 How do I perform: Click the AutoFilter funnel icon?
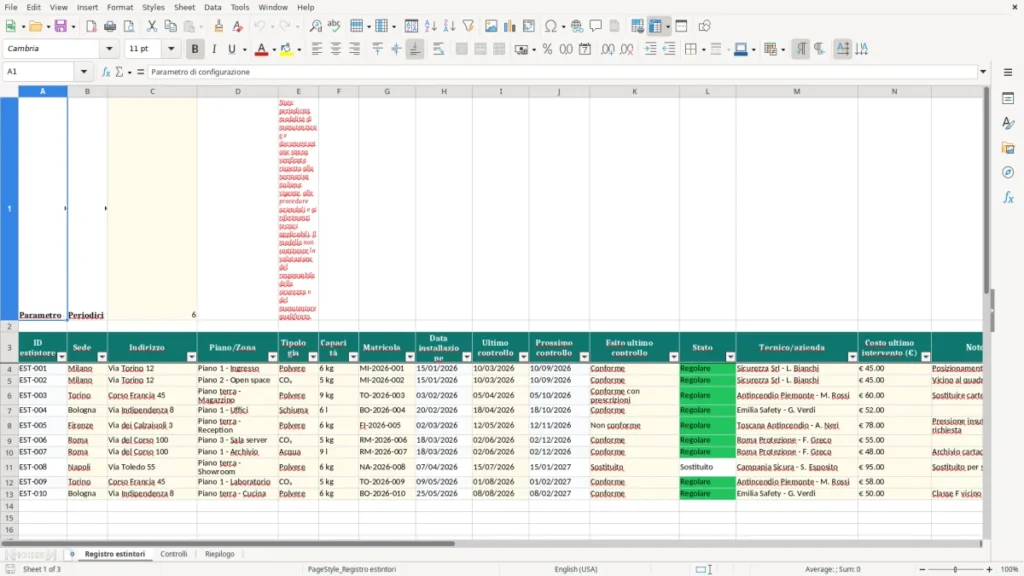468,26
